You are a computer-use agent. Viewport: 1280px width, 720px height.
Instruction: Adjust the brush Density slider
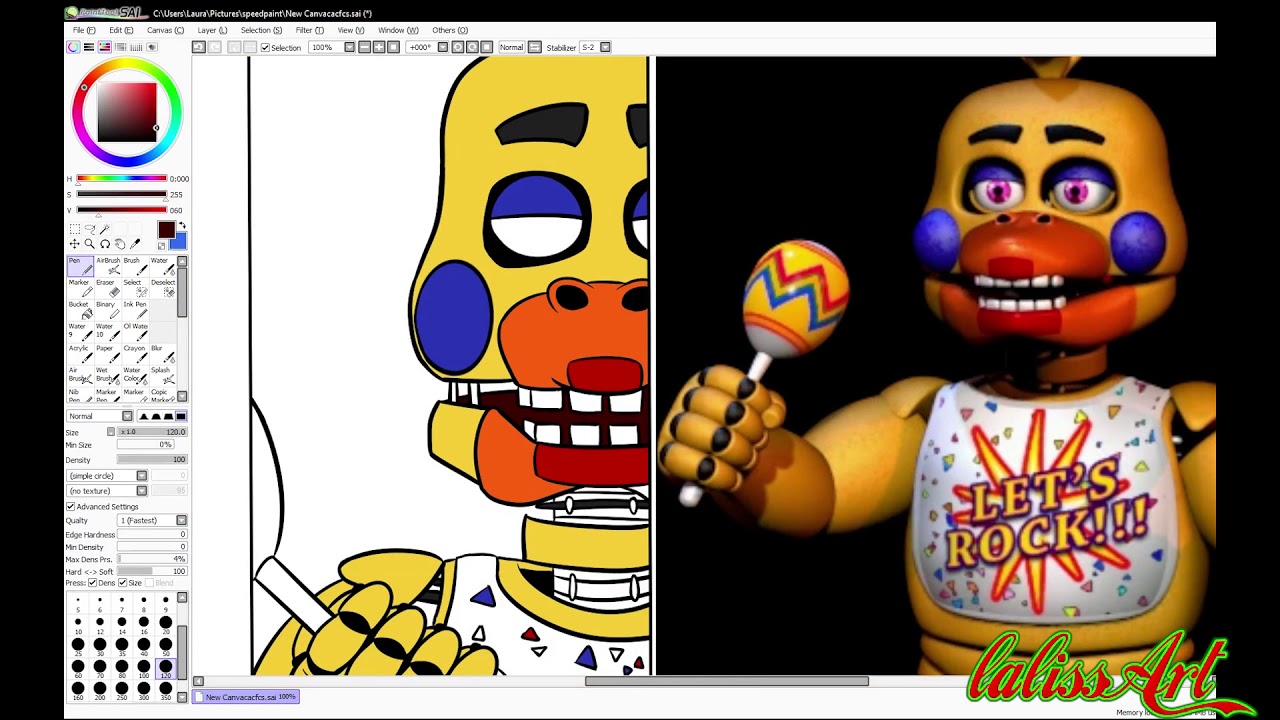(x=152, y=460)
